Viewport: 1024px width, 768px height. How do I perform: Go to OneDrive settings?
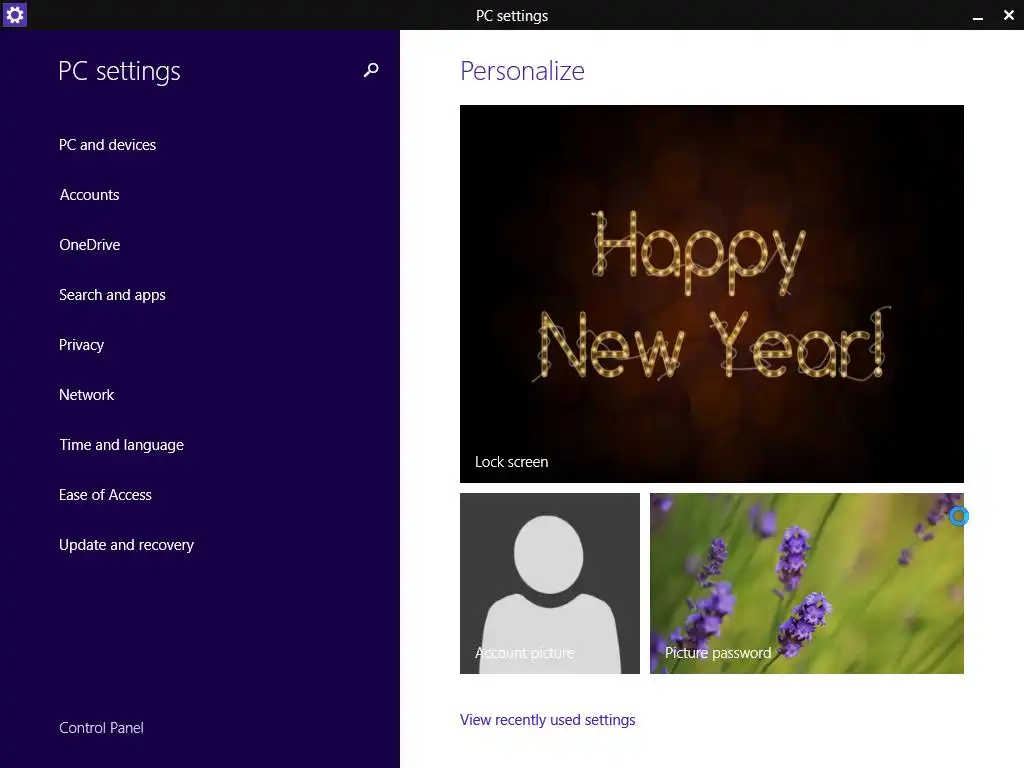[89, 245]
